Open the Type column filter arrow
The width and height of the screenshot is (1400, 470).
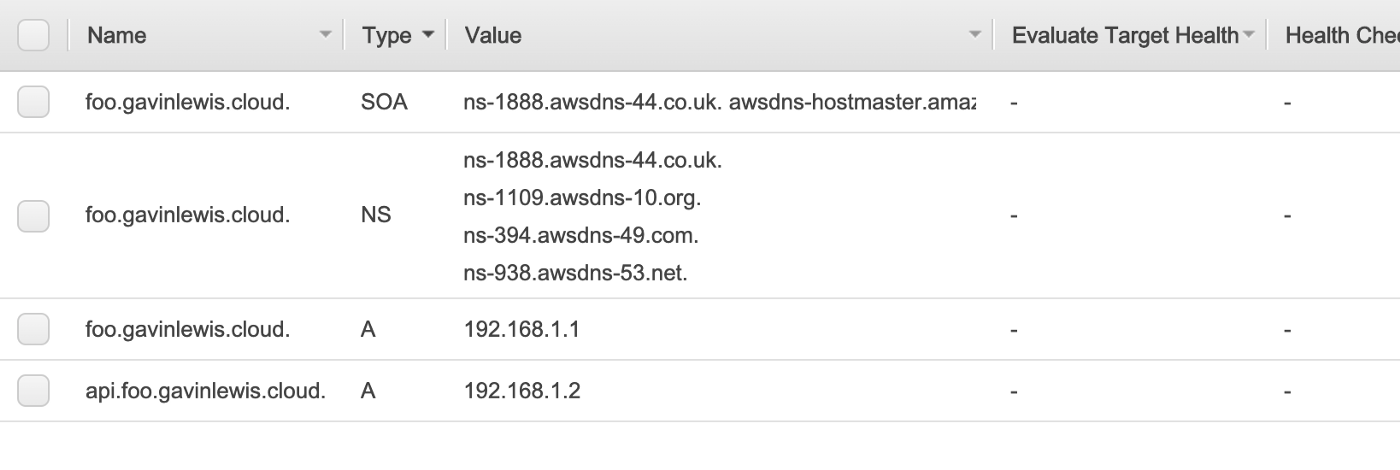pos(428,36)
